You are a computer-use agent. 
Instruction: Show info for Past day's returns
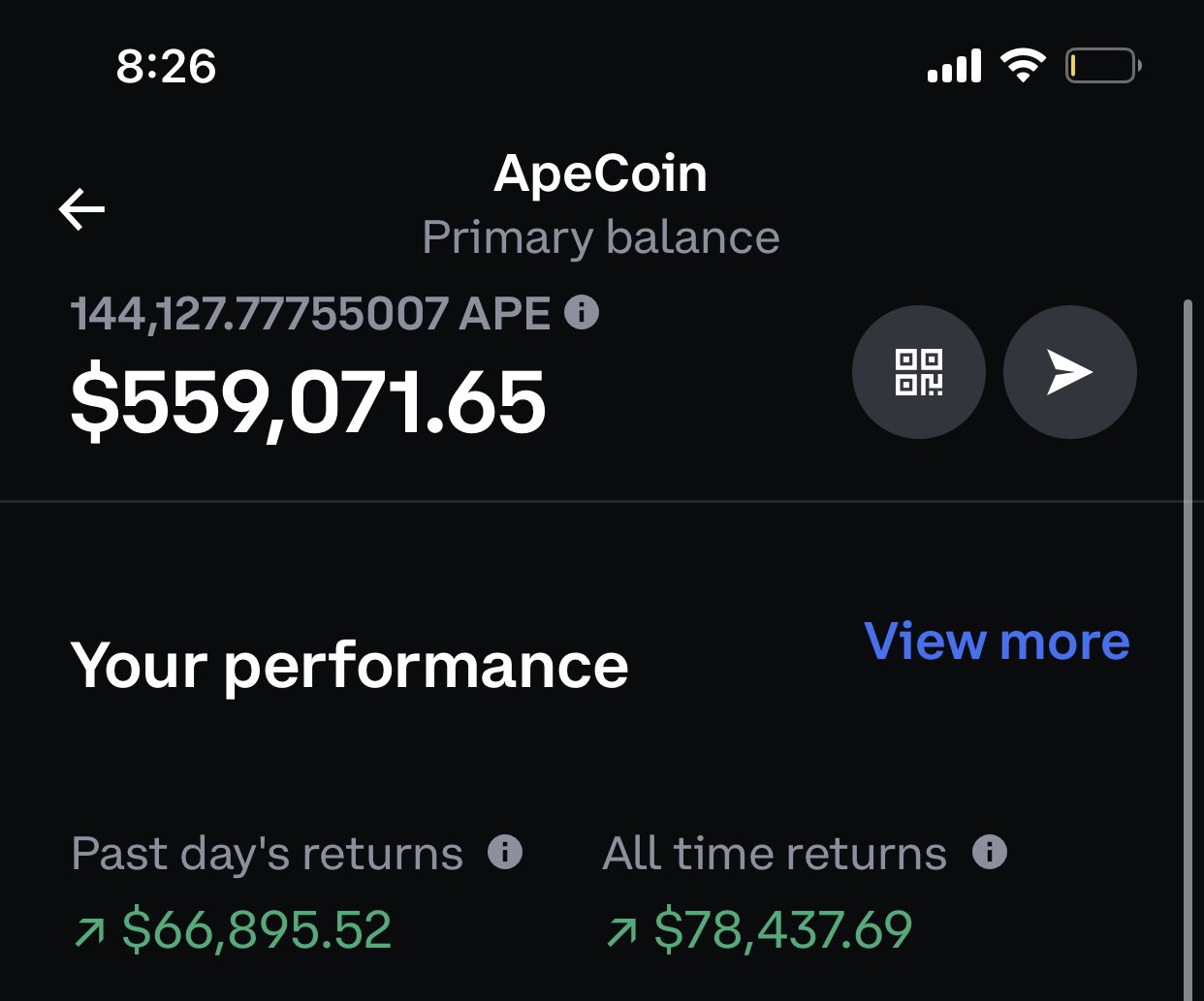pyautogui.click(x=505, y=853)
